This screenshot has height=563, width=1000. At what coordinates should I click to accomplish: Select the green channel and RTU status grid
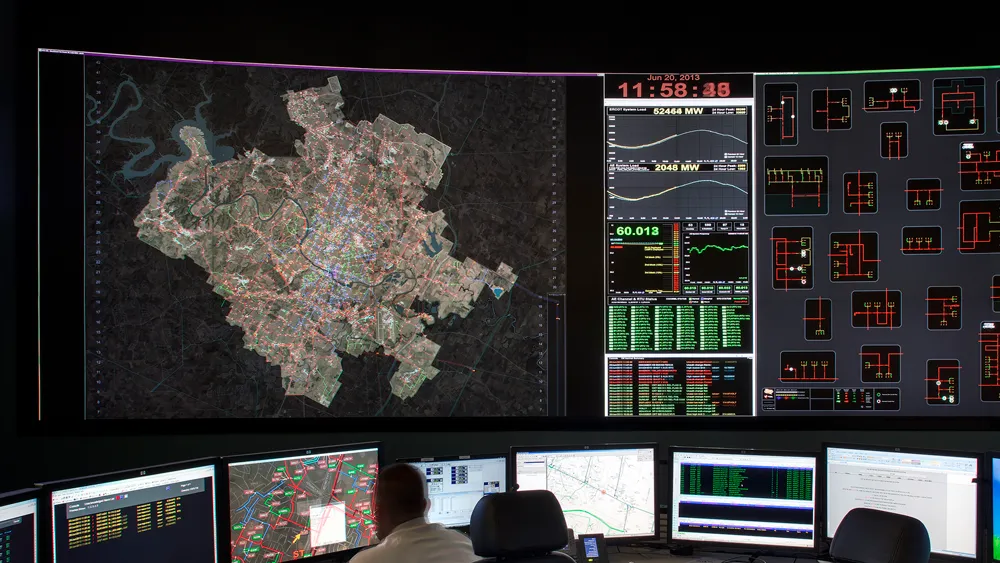tap(678, 328)
